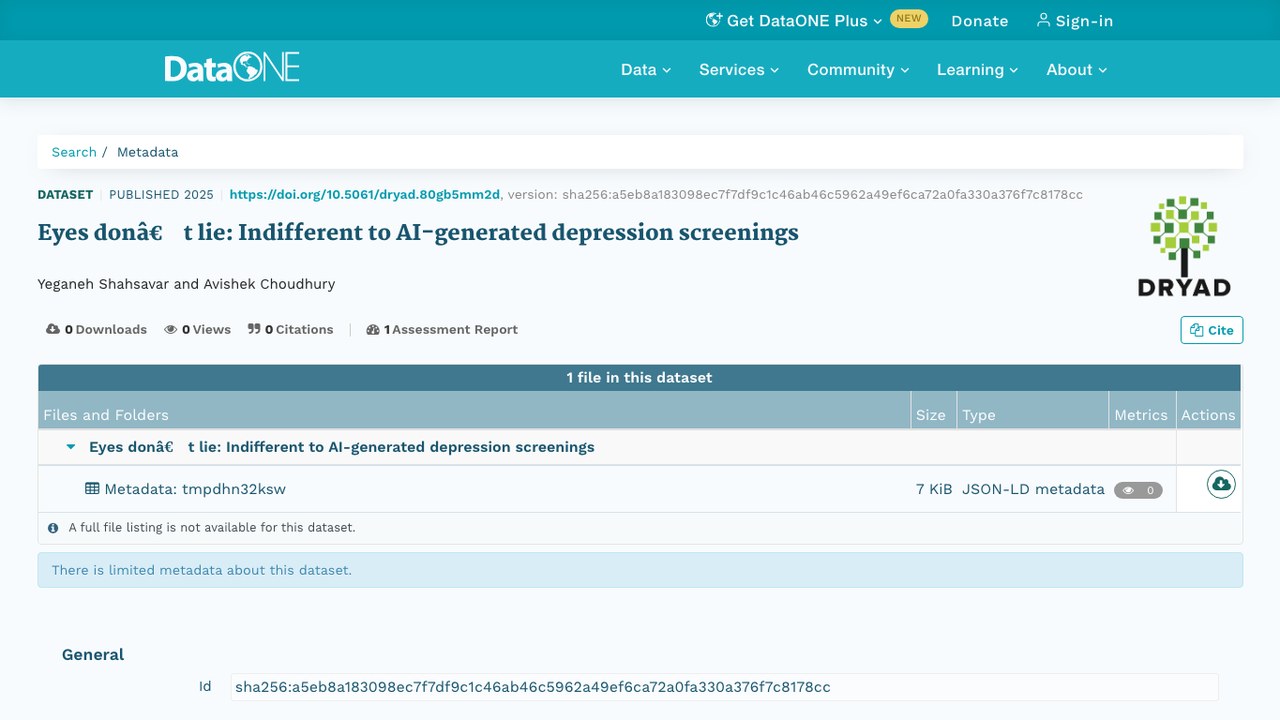Image resolution: width=1280 pixels, height=720 pixels.
Task: Click the DataONE logo
Action: click(x=232, y=68)
